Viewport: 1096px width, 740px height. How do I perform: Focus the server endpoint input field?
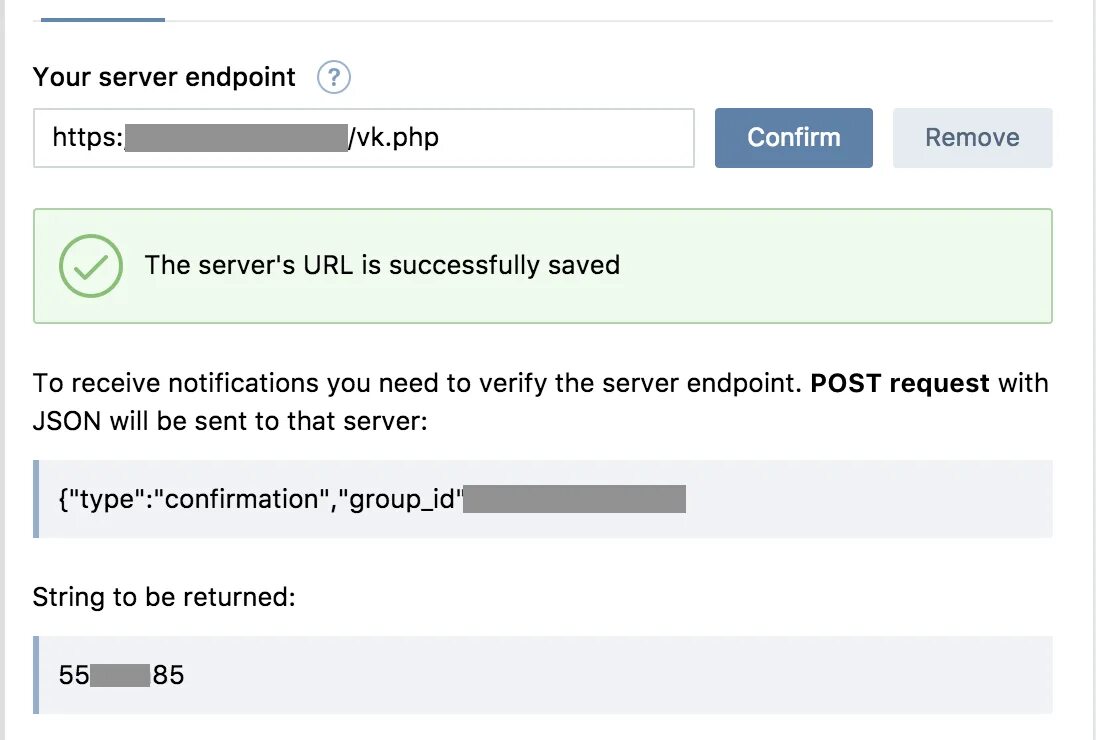tap(560, 138)
